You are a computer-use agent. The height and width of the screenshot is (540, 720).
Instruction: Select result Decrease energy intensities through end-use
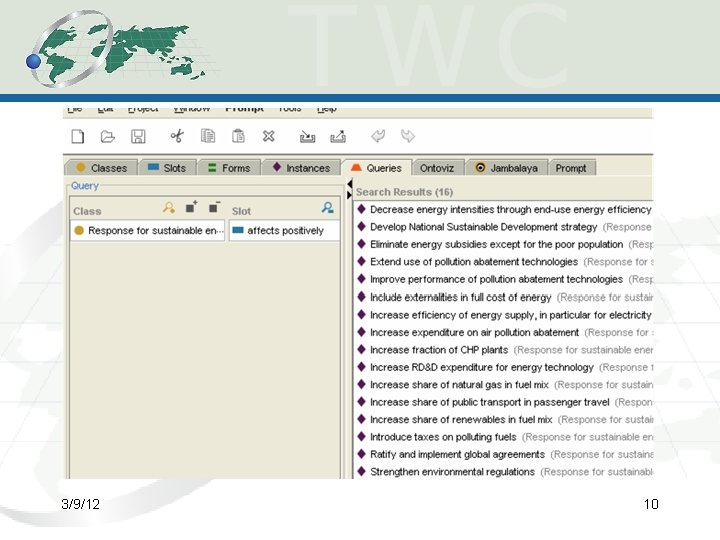tap(505, 209)
